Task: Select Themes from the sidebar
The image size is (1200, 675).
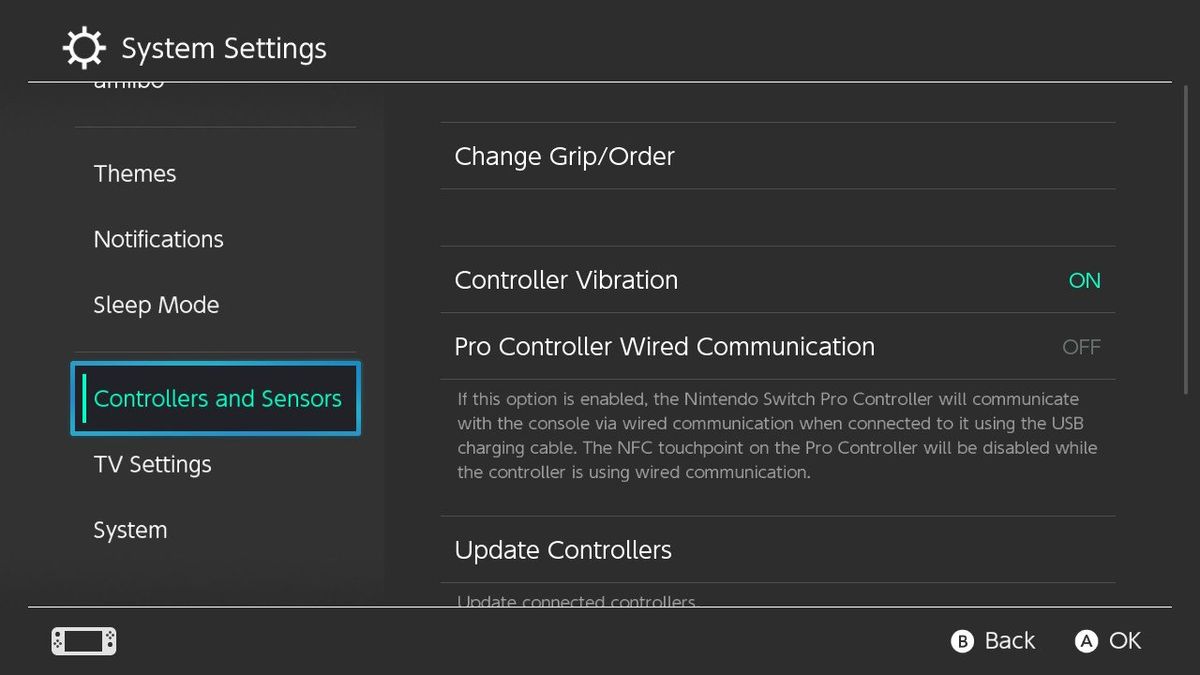Action: [135, 173]
